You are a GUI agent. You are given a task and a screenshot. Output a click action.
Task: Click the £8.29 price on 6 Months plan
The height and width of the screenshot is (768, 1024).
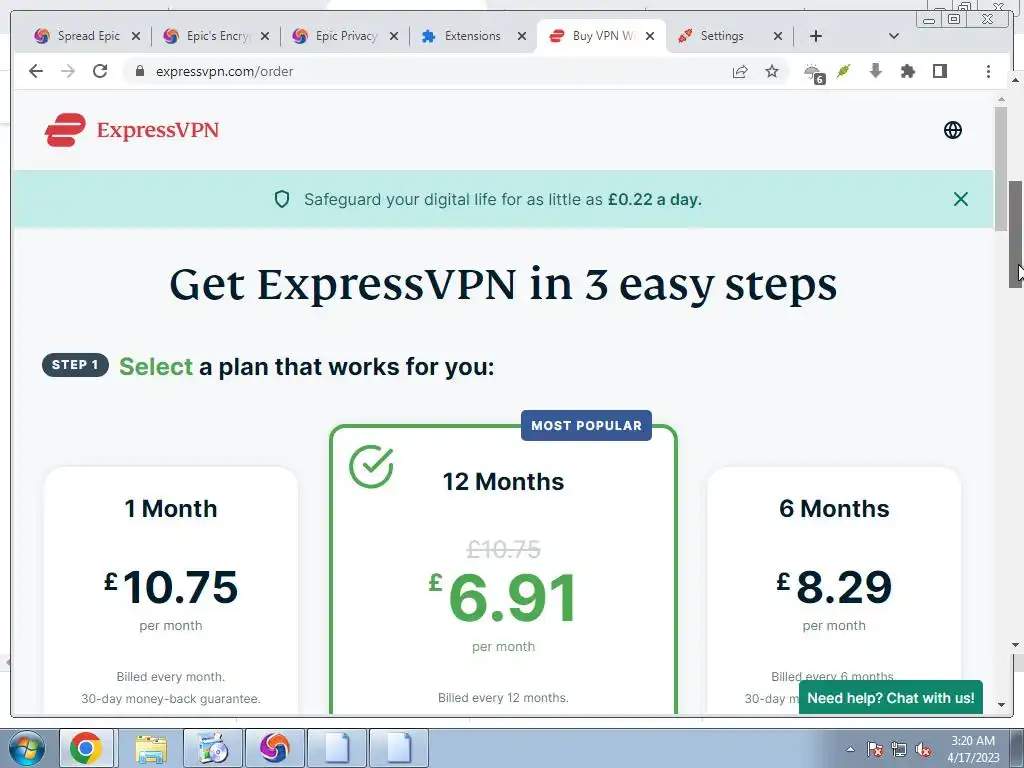(834, 586)
